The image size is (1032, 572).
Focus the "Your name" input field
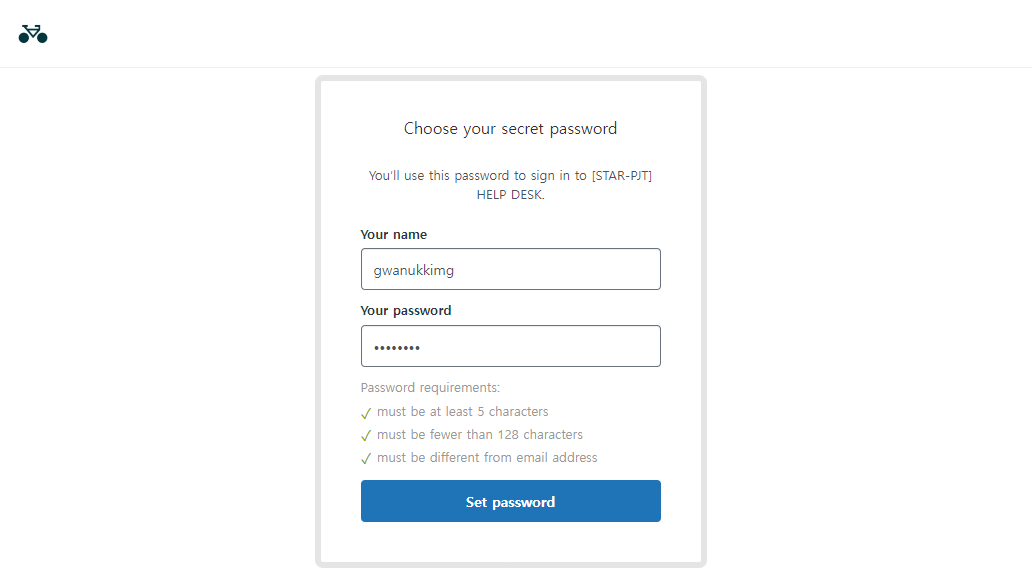(x=510, y=269)
